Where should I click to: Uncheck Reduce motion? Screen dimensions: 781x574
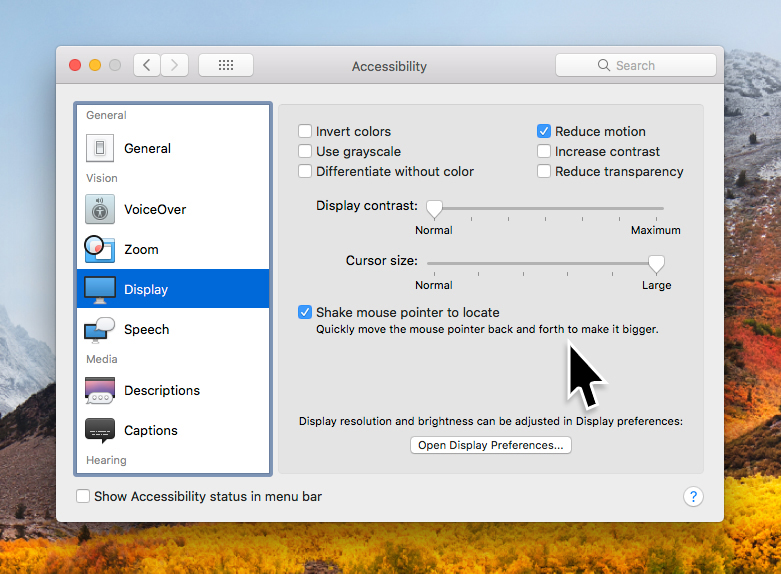[544, 131]
